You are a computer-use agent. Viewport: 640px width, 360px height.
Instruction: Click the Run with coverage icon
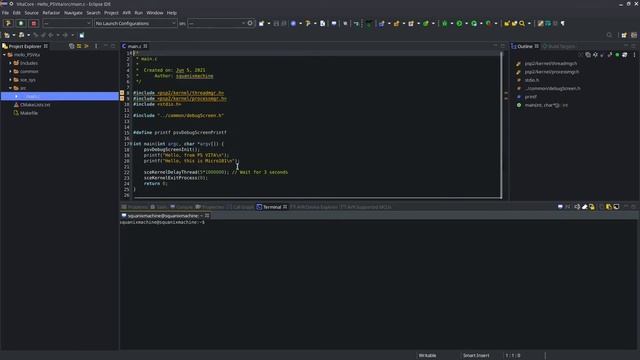click(x=474, y=23)
